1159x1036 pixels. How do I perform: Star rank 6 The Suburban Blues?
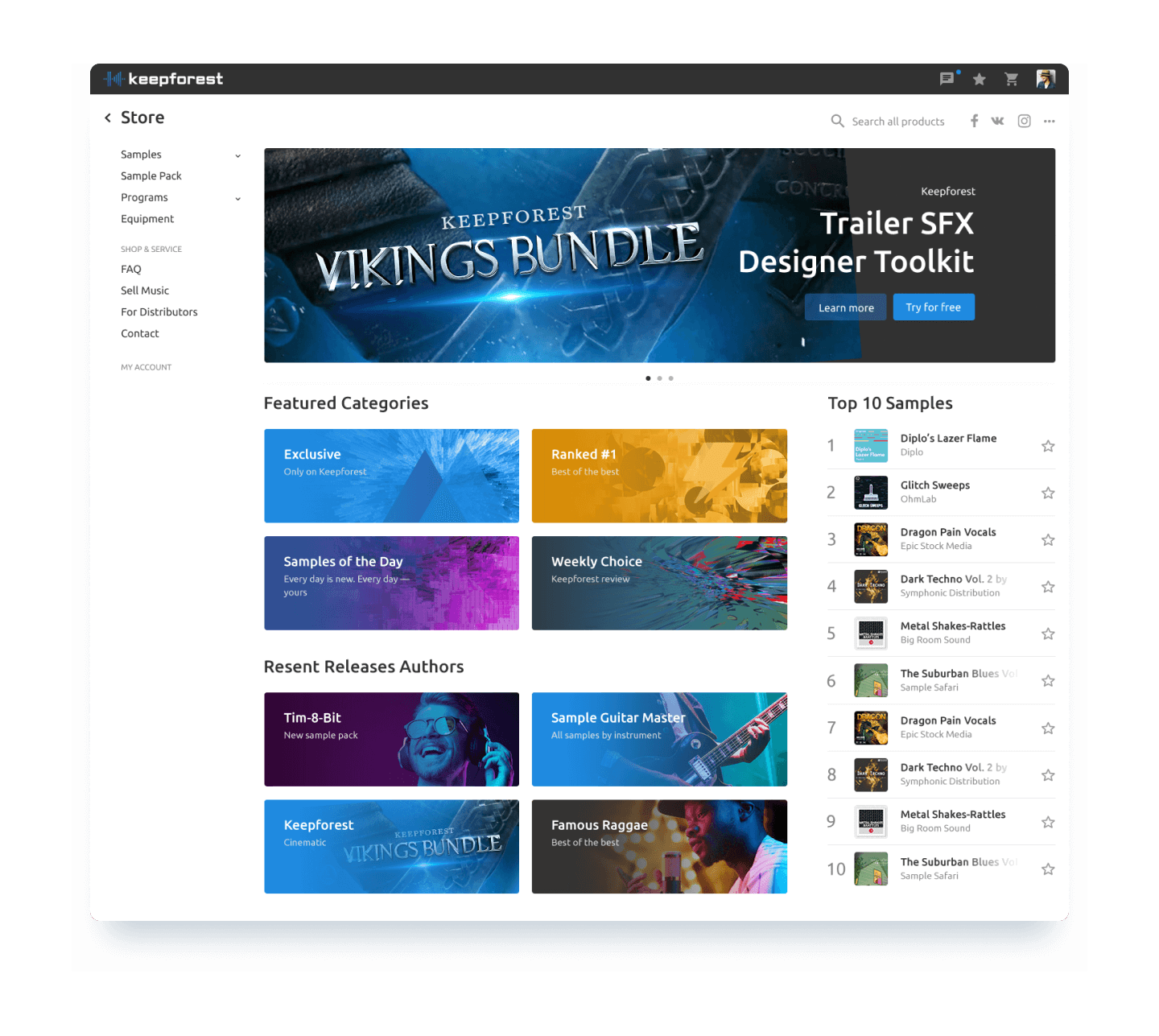click(1048, 681)
